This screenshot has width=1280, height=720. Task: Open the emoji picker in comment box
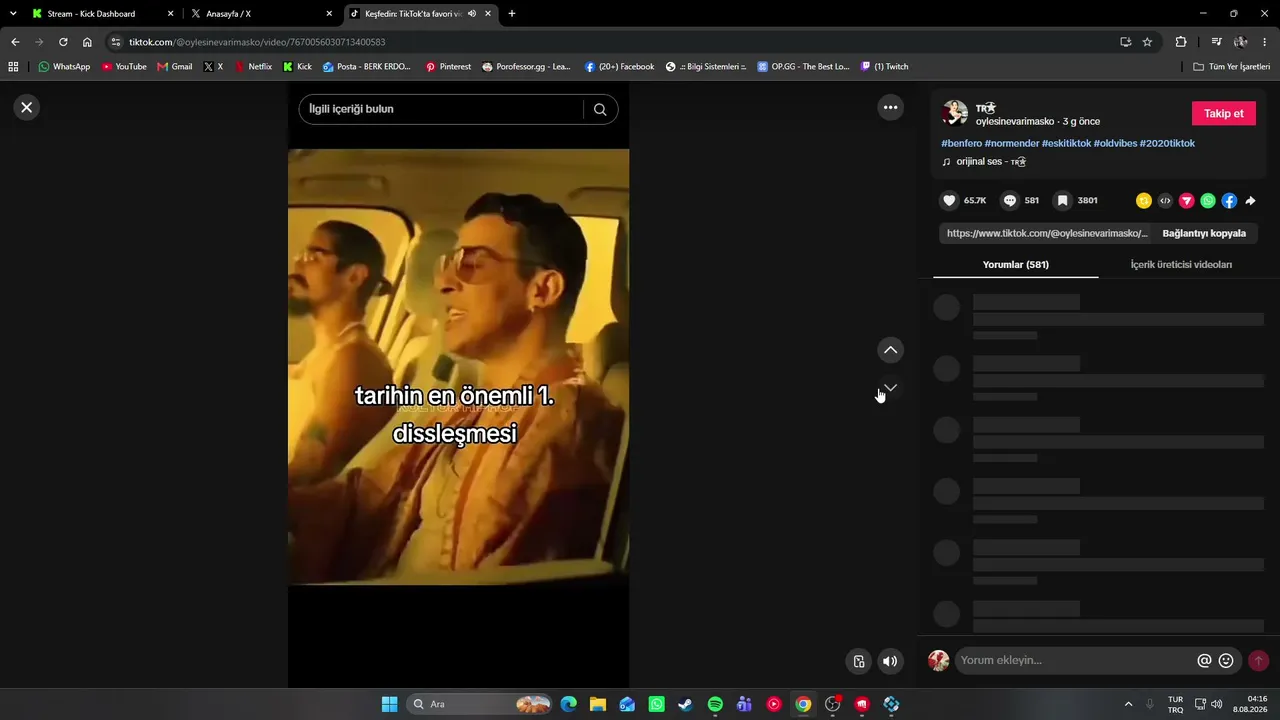point(1226,660)
